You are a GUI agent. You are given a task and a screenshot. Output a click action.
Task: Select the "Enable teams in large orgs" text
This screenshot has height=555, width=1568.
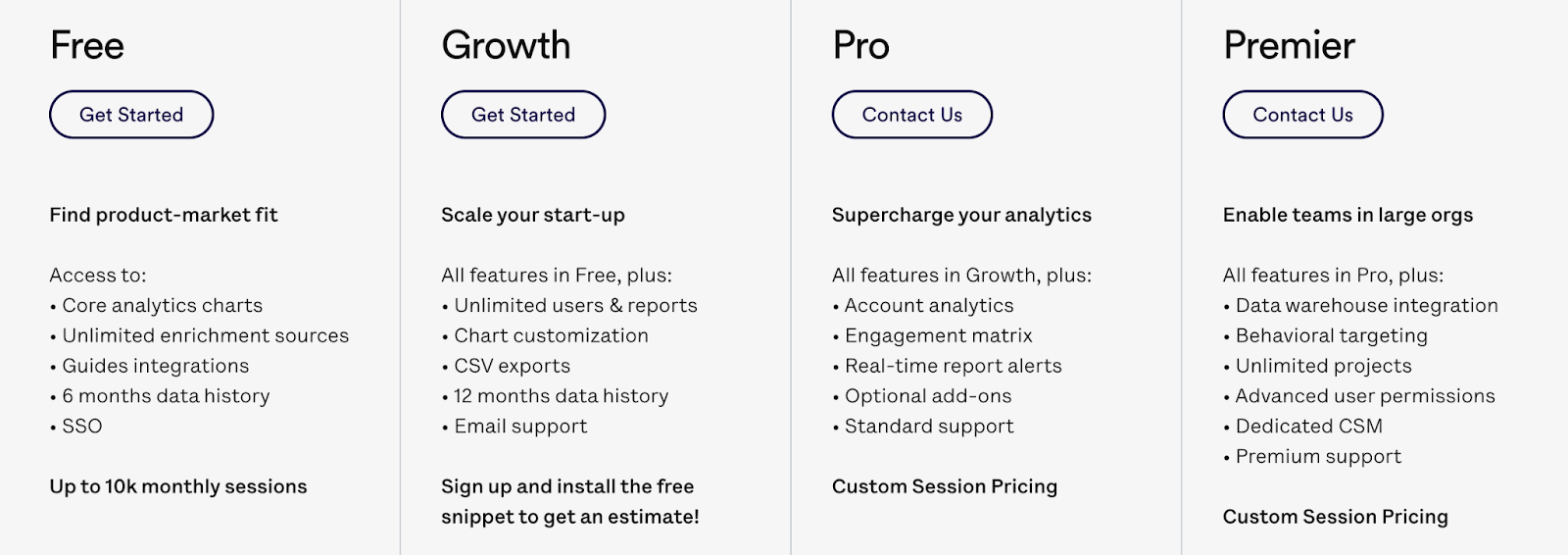click(1347, 215)
